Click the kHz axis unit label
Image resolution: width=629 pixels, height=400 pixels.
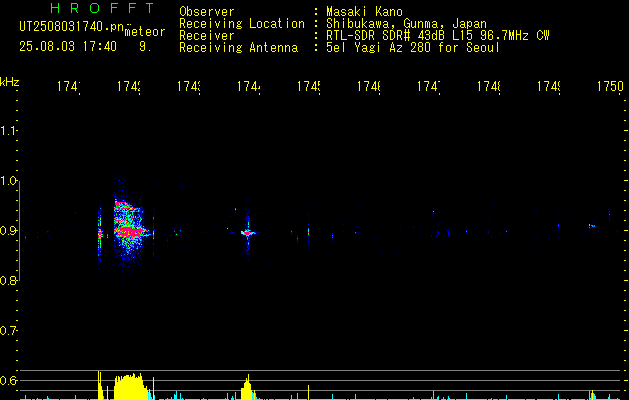[x=10, y=82]
